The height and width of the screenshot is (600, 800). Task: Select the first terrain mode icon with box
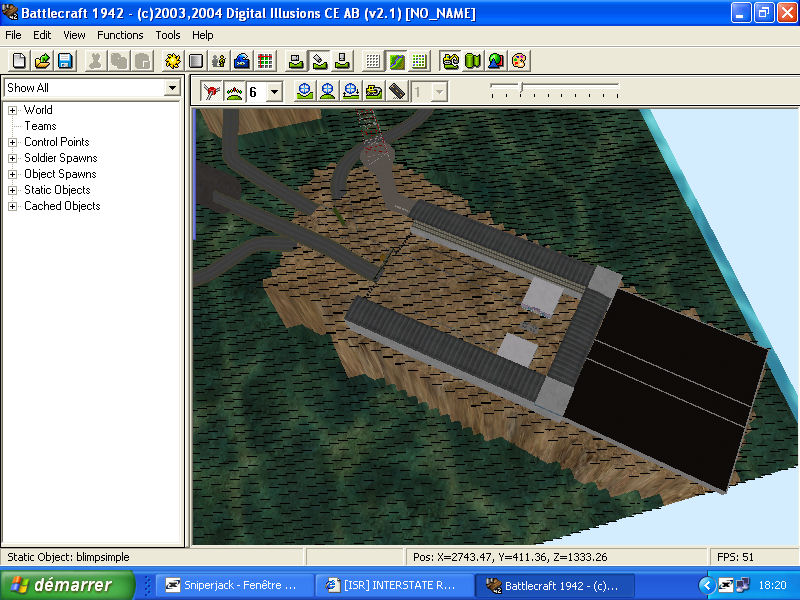click(296, 61)
